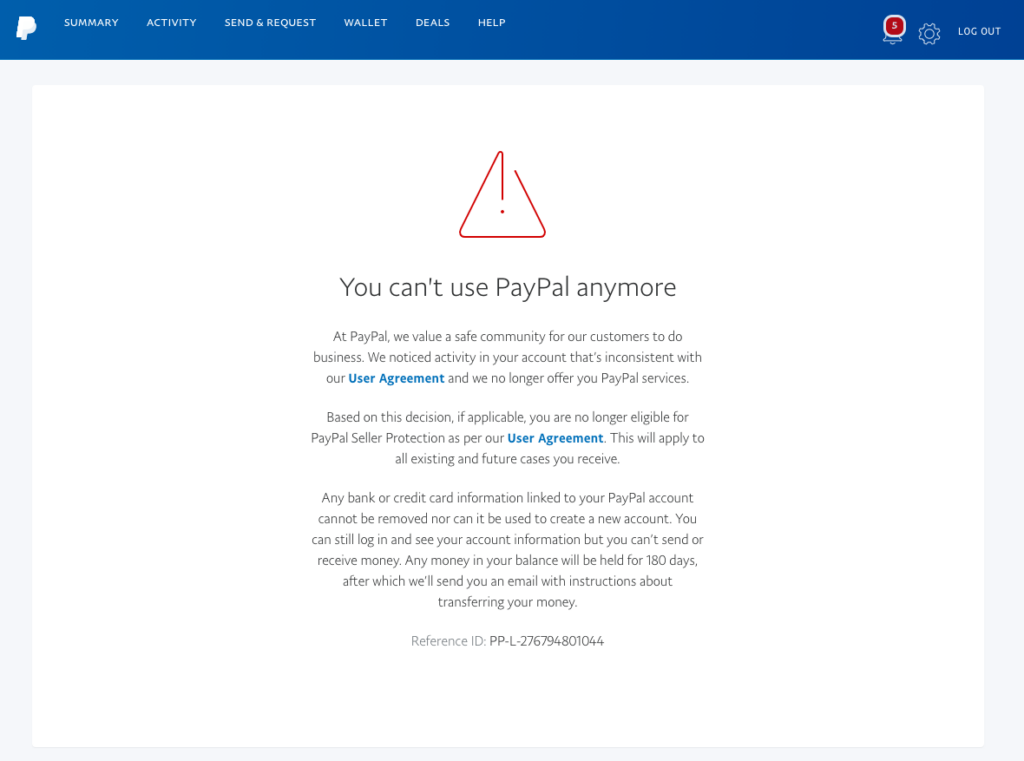Image resolution: width=1024 pixels, height=761 pixels.
Task: Click the red notification count badge
Action: [x=894, y=26]
